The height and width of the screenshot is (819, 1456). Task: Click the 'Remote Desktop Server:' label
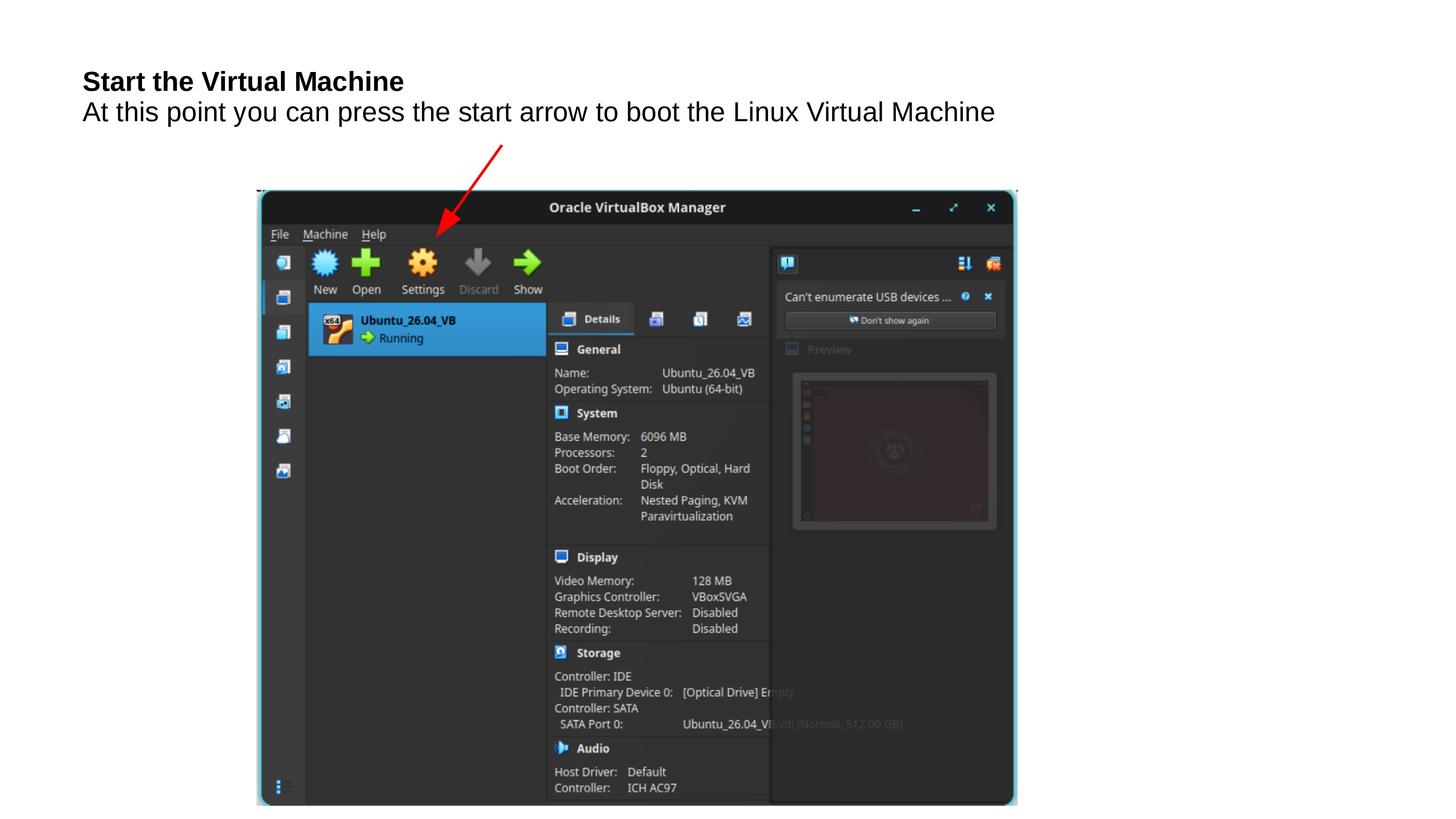[x=618, y=613]
